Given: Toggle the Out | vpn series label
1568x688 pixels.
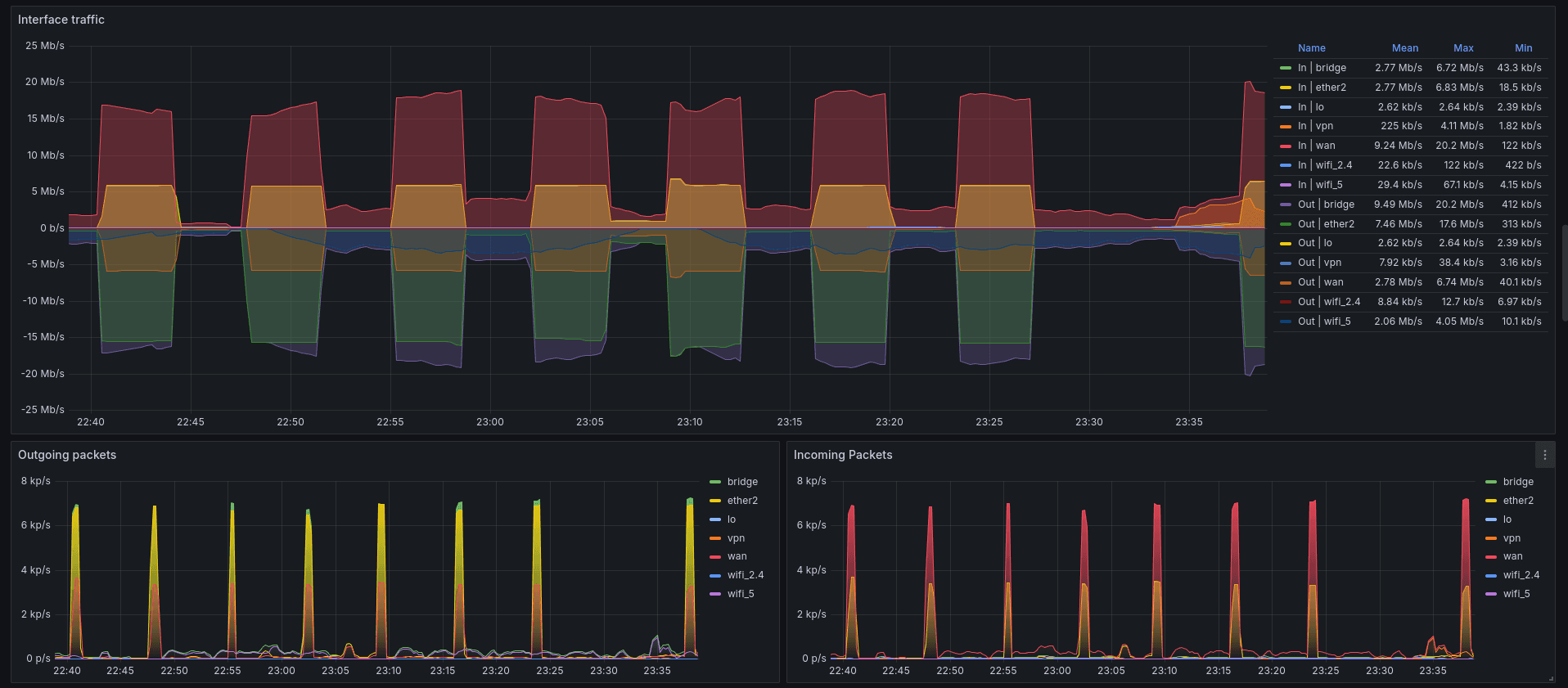Looking at the screenshot, I should (1319, 263).
